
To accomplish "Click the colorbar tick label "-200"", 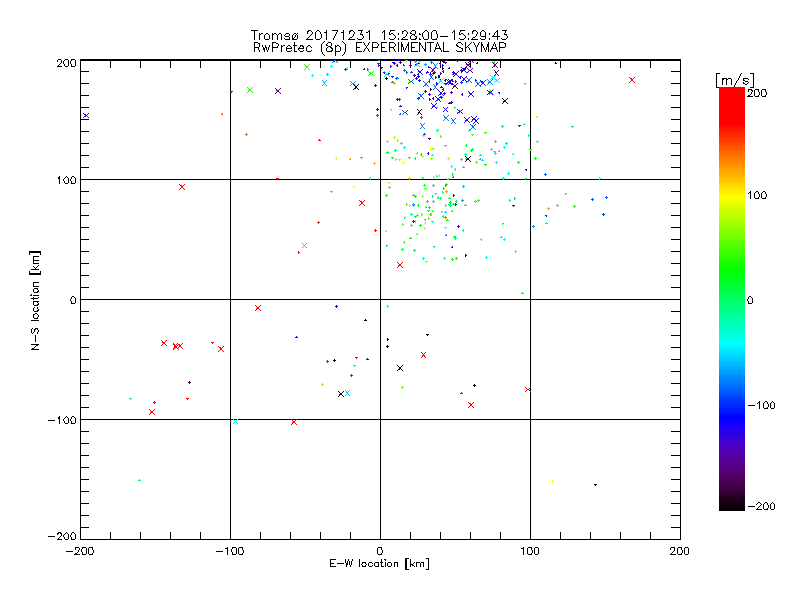I will coord(761,506).
